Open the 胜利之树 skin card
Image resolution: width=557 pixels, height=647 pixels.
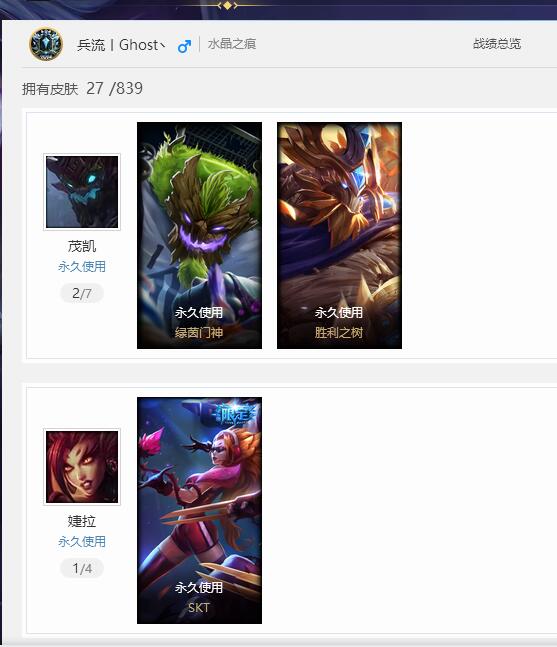tap(339, 235)
